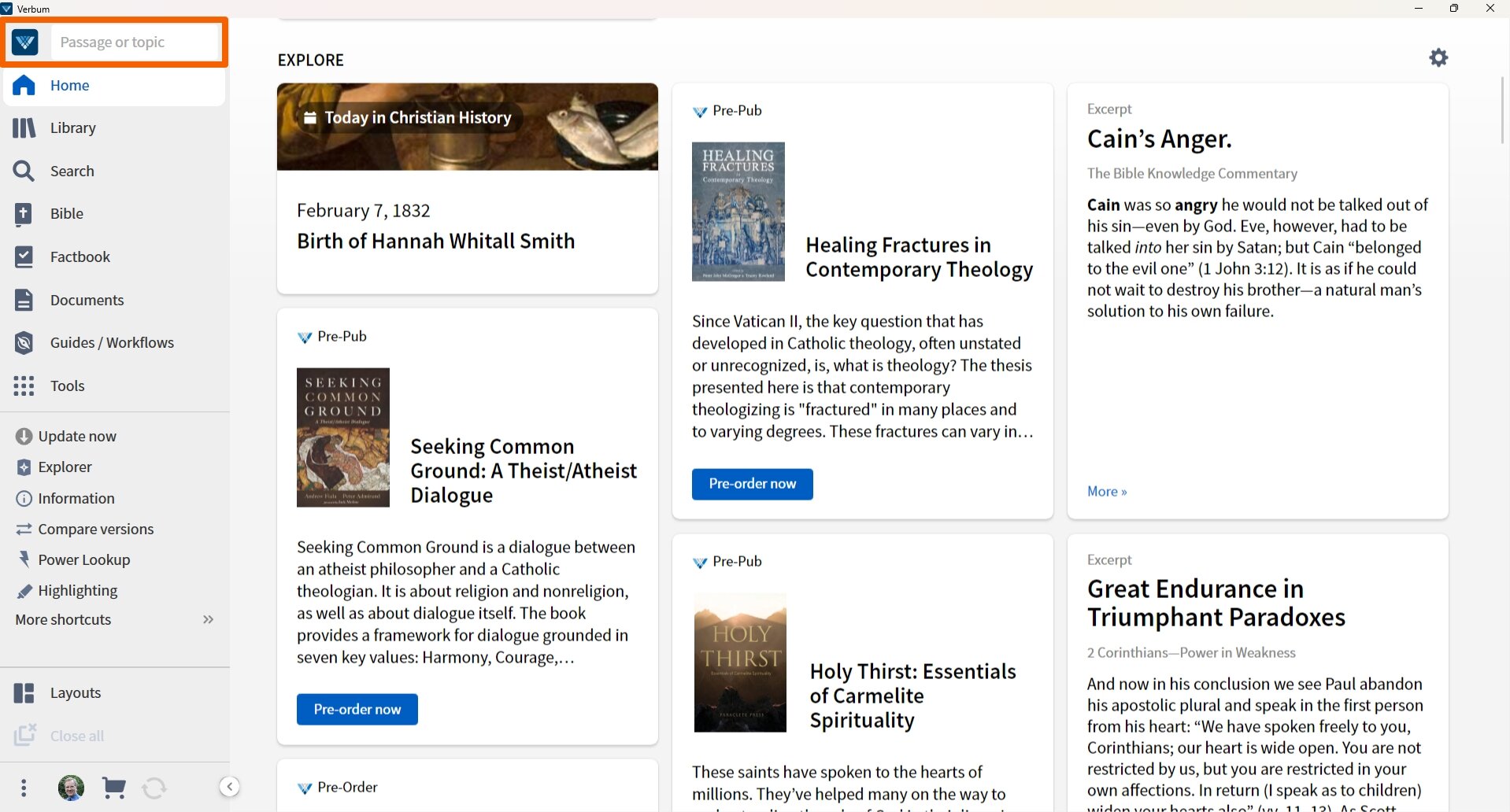Go to the Documents section
The width and height of the screenshot is (1510, 812).
tap(87, 301)
